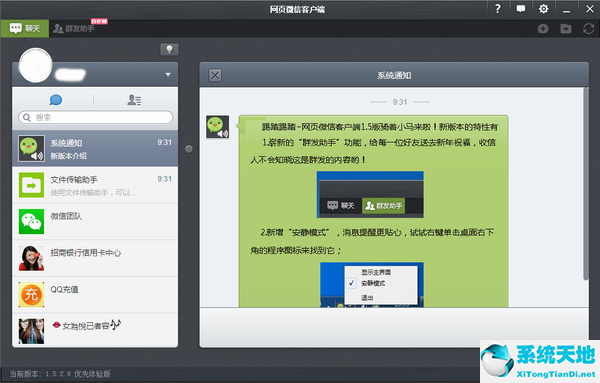This screenshot has width=600, height=383.
Task: Click the chat message scrollbar
Action: (x=585, y=184)
